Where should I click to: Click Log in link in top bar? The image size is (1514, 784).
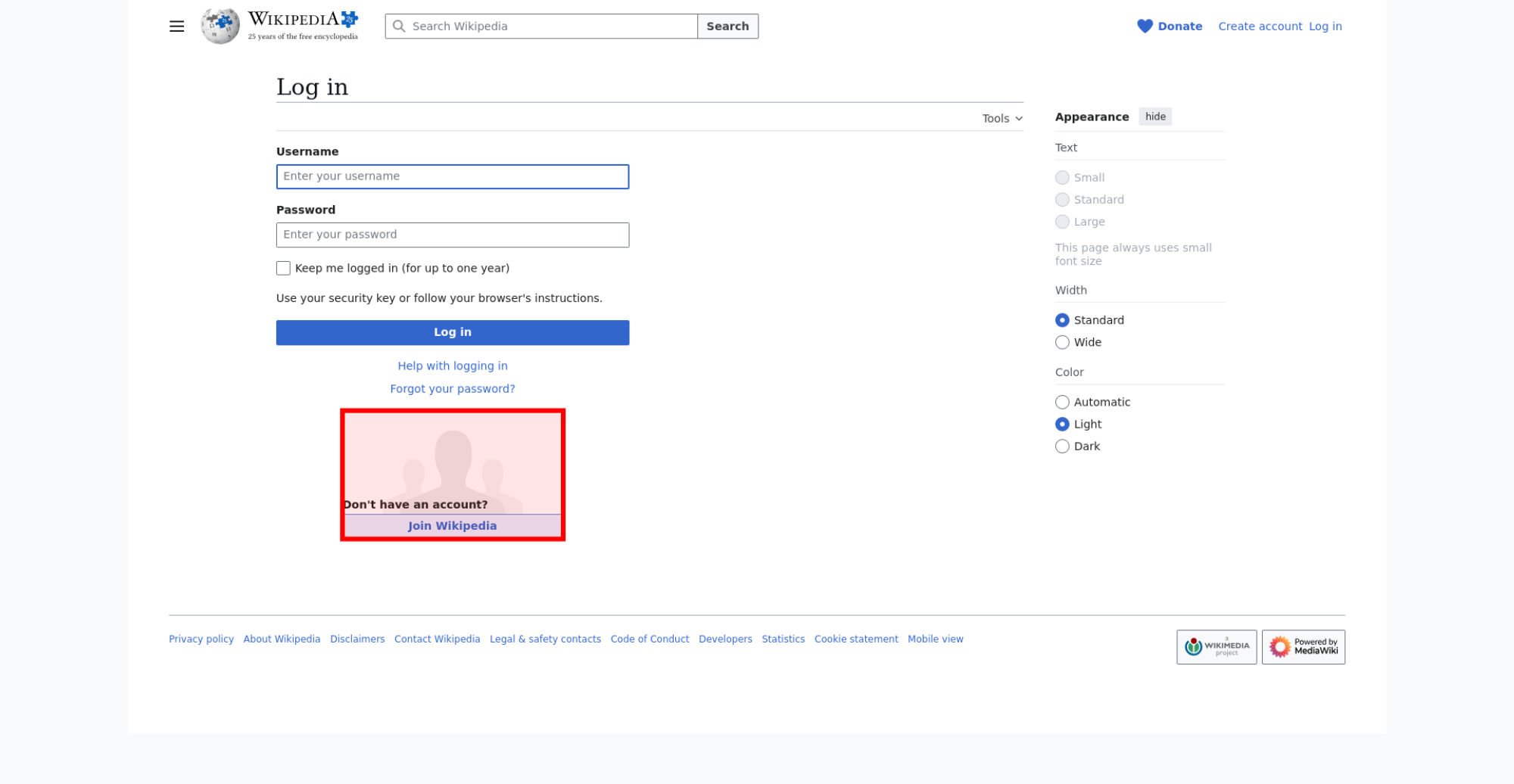point(1325,26)
